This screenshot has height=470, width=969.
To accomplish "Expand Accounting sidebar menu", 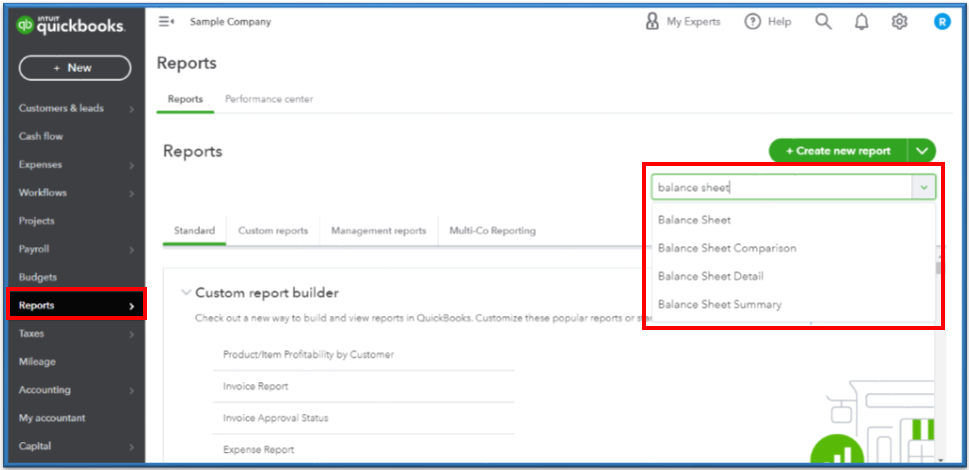I will [77, 390].
